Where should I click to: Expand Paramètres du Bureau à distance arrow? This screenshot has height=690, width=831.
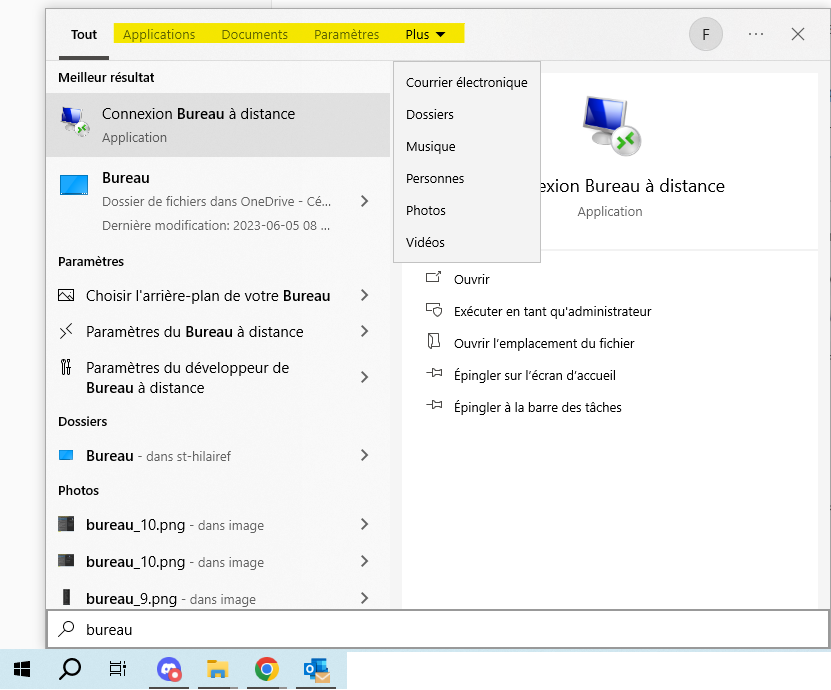pyautogui.click(x=364, y=332)
